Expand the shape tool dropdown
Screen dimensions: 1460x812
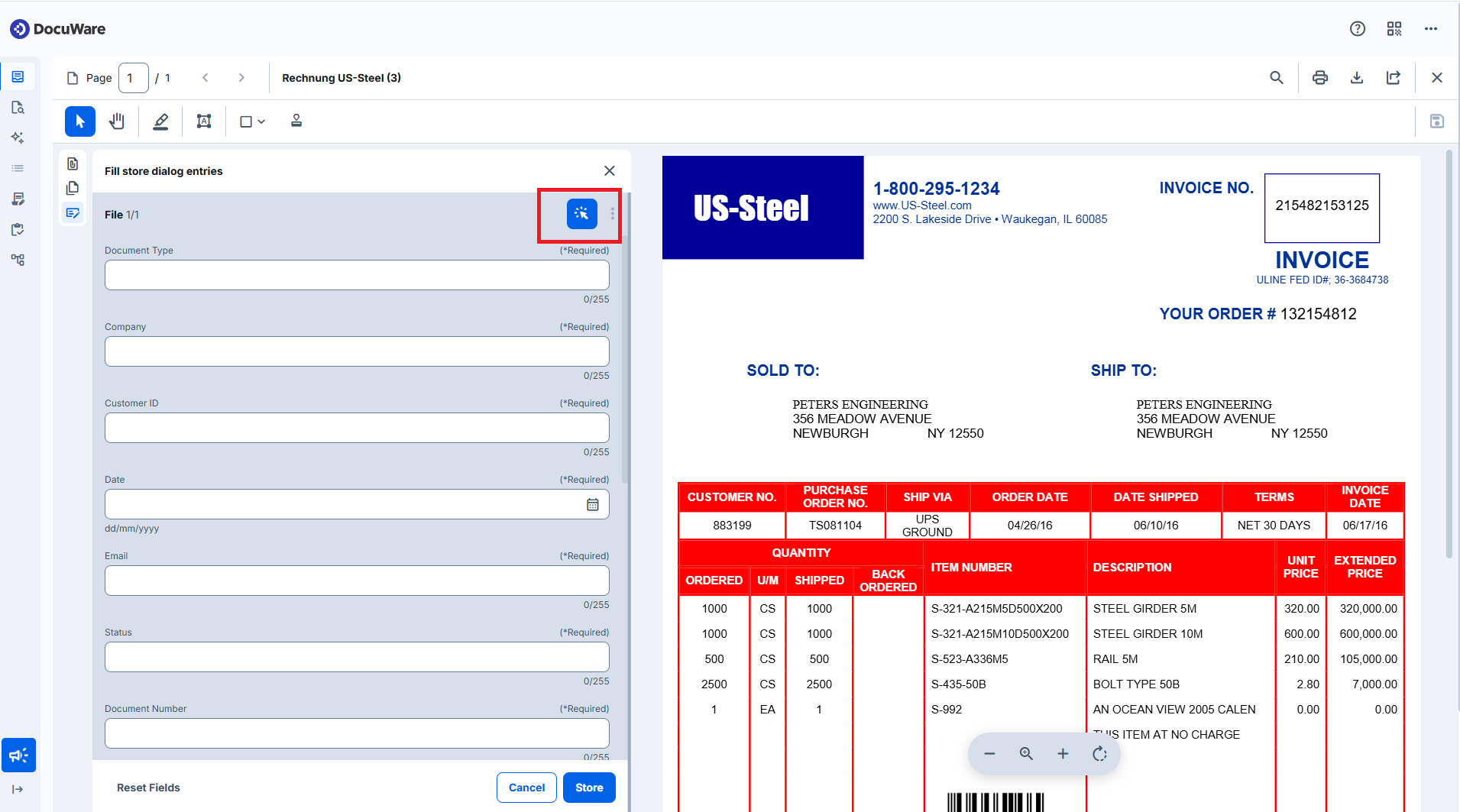coord(253,121)
